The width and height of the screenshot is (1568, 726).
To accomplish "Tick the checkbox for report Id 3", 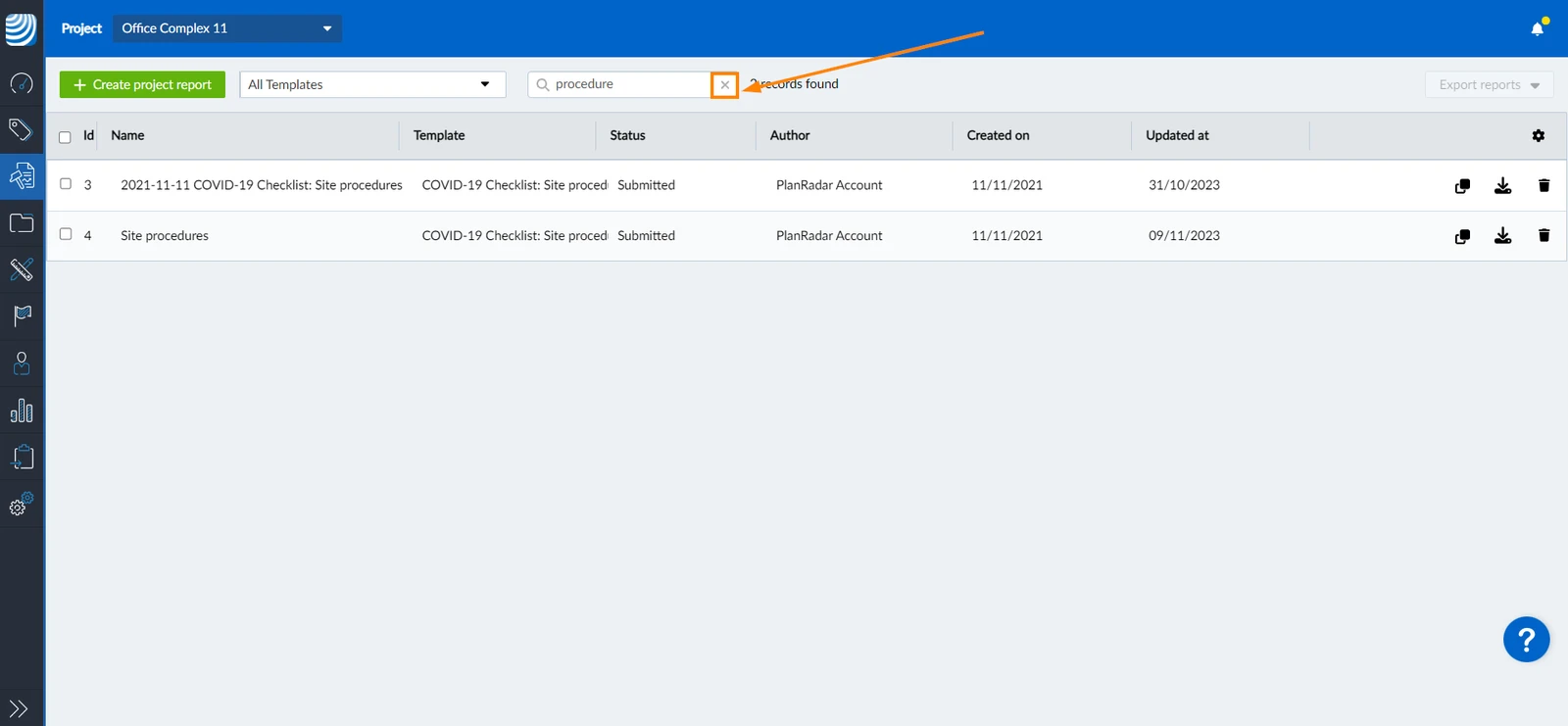I will tap(66, 184).
